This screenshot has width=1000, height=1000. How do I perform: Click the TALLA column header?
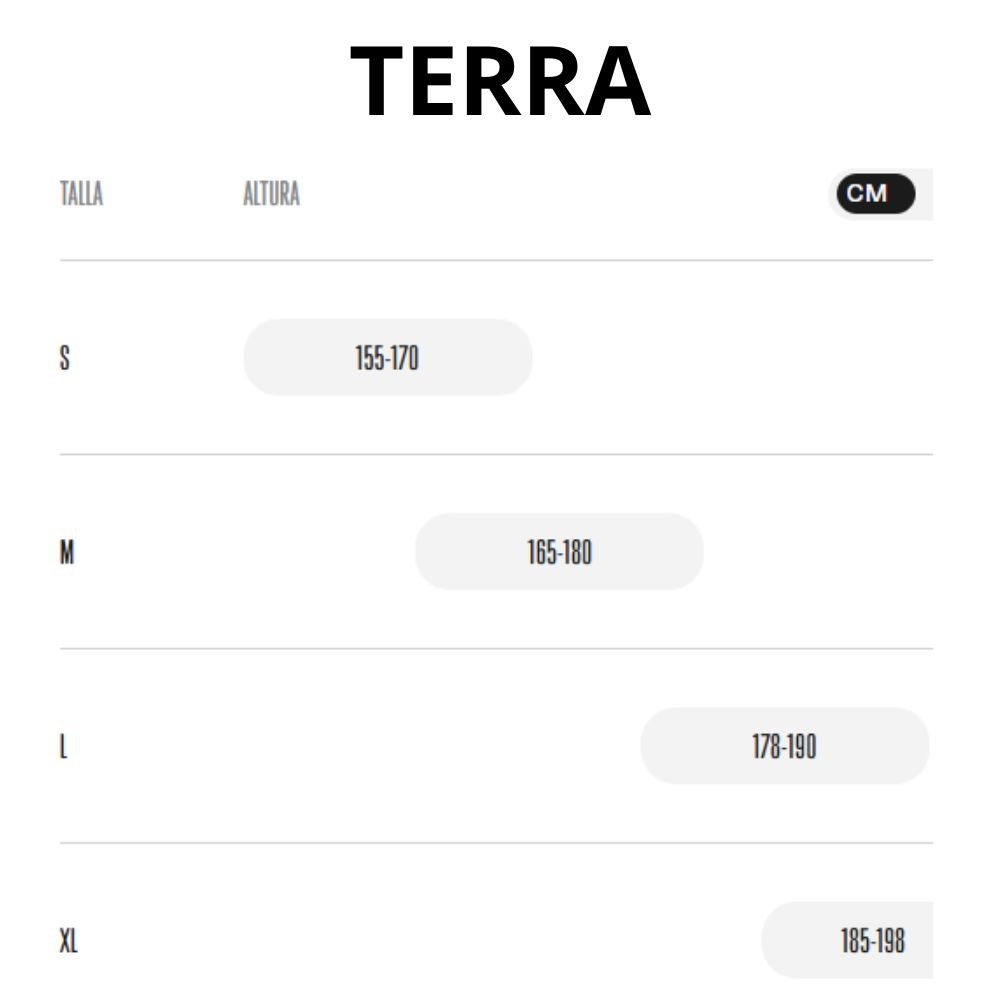click(81, 194)
